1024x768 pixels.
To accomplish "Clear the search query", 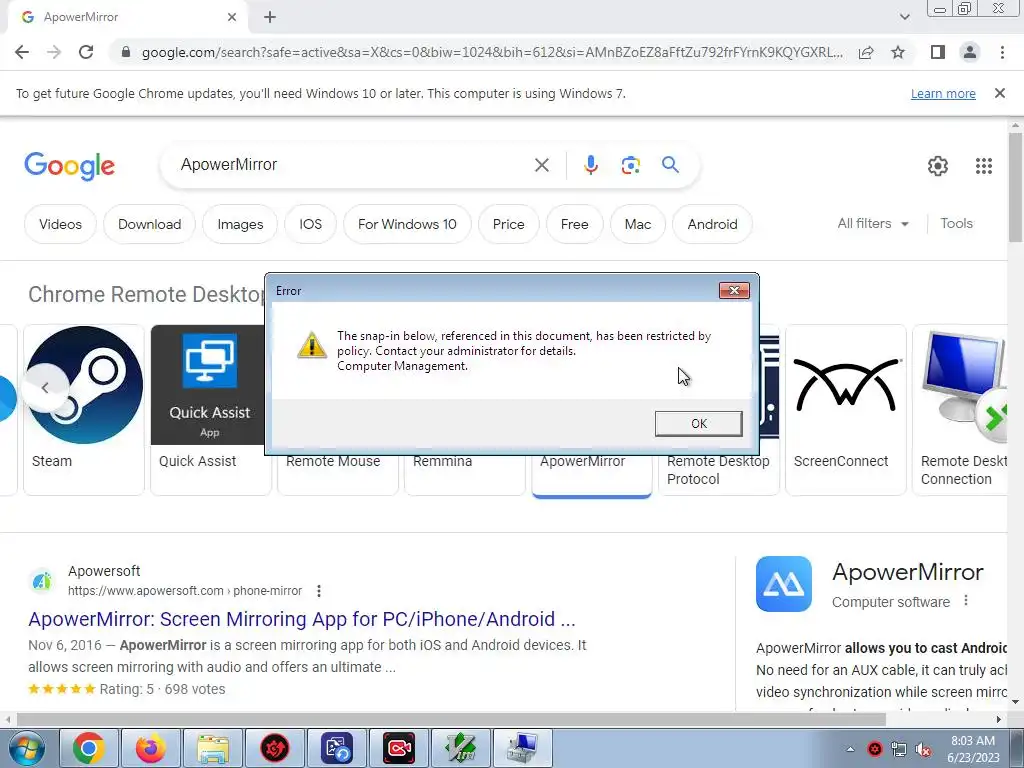I will 541,165.
